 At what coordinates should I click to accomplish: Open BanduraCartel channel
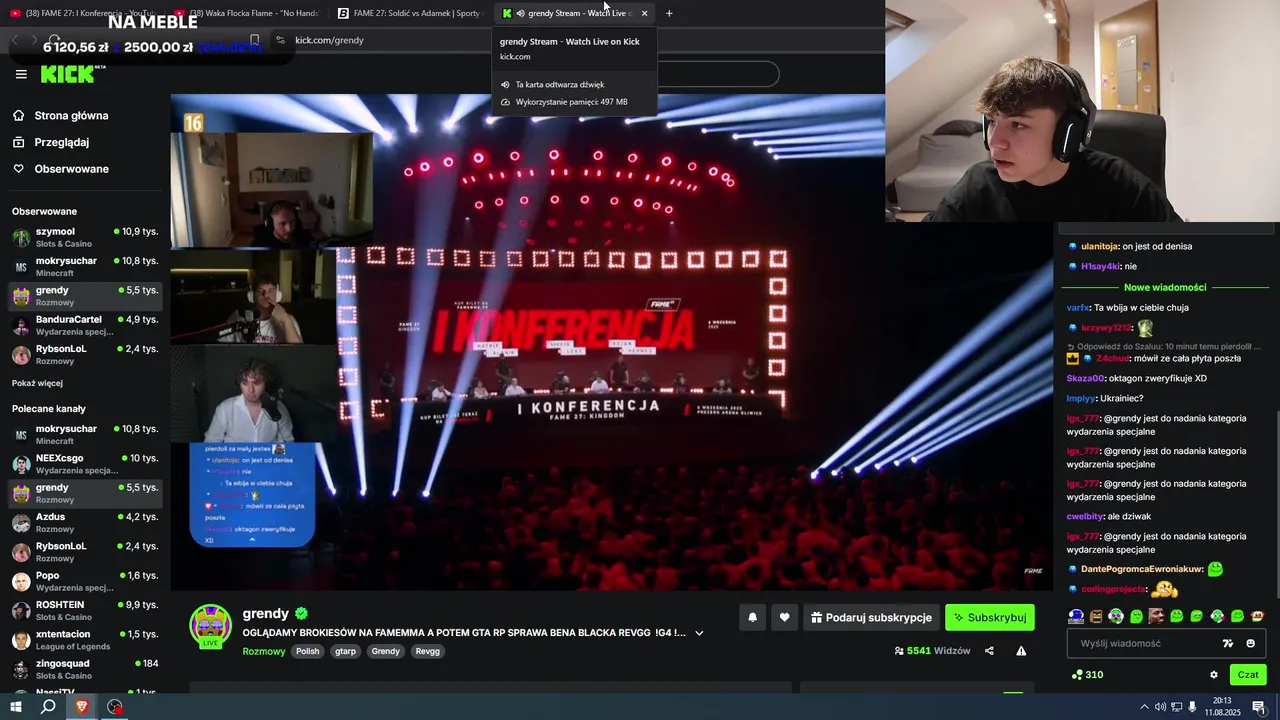click(85, 325)
